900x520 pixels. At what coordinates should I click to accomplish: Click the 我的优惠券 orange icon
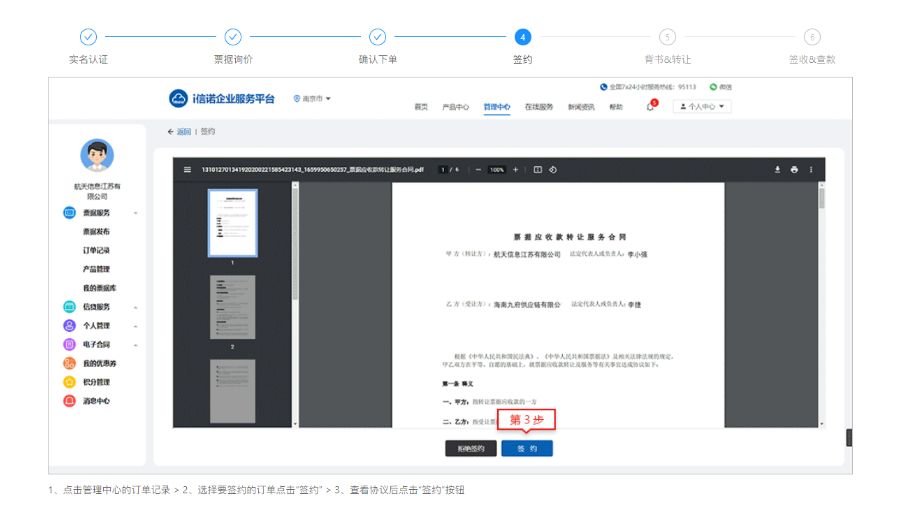pos(69,363)
